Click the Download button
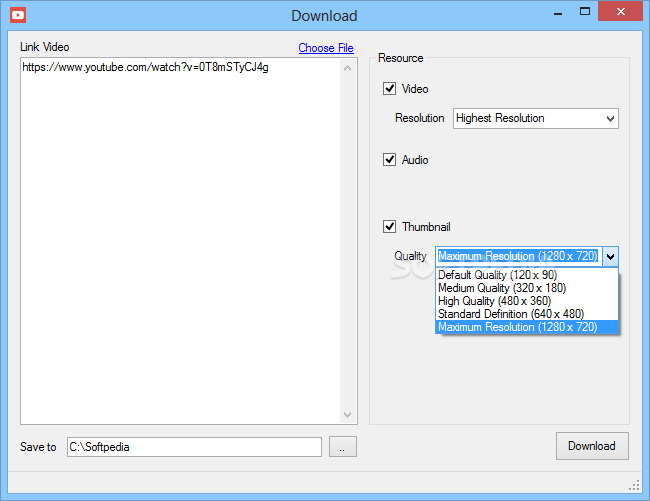 pos(592,446)
